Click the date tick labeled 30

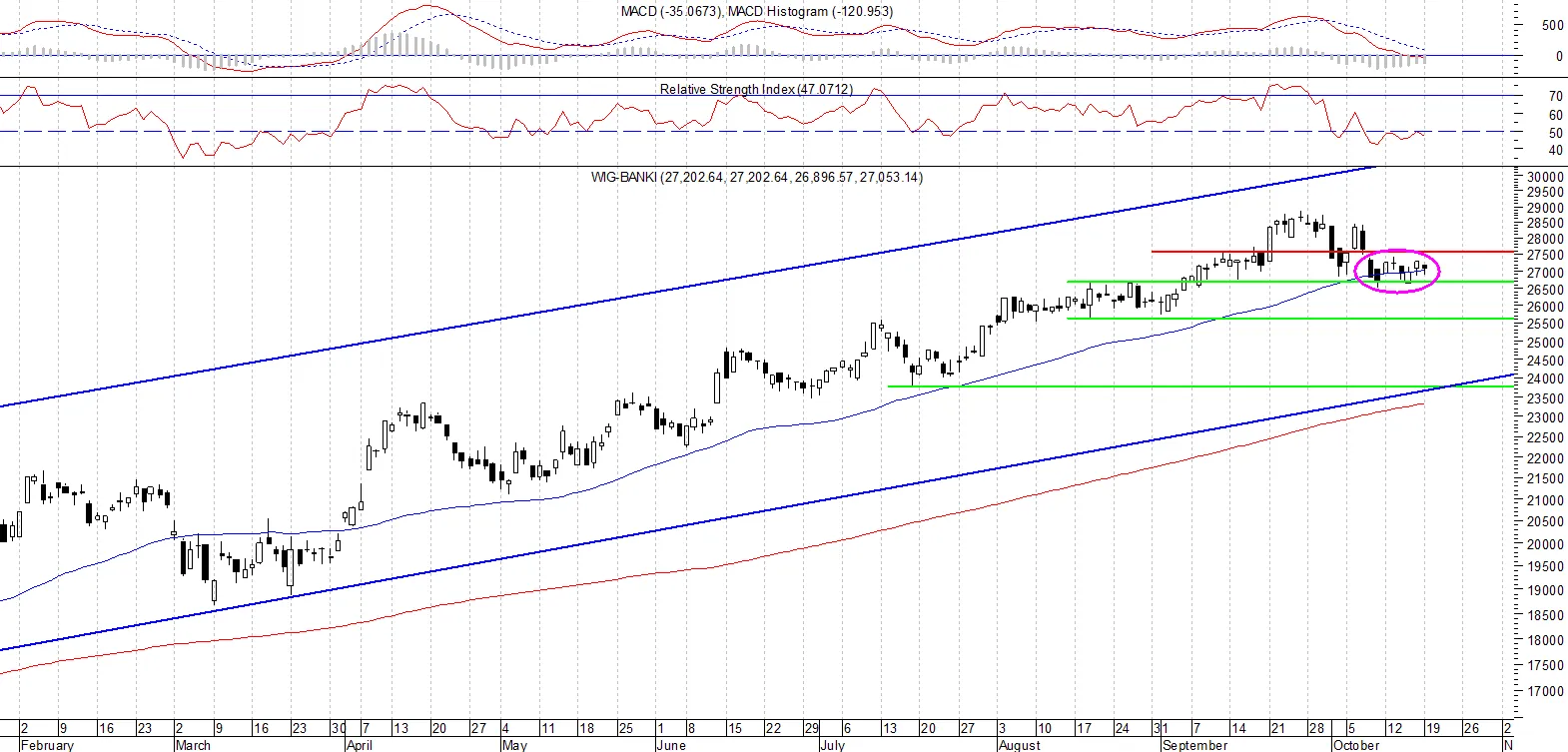(339, 728)
